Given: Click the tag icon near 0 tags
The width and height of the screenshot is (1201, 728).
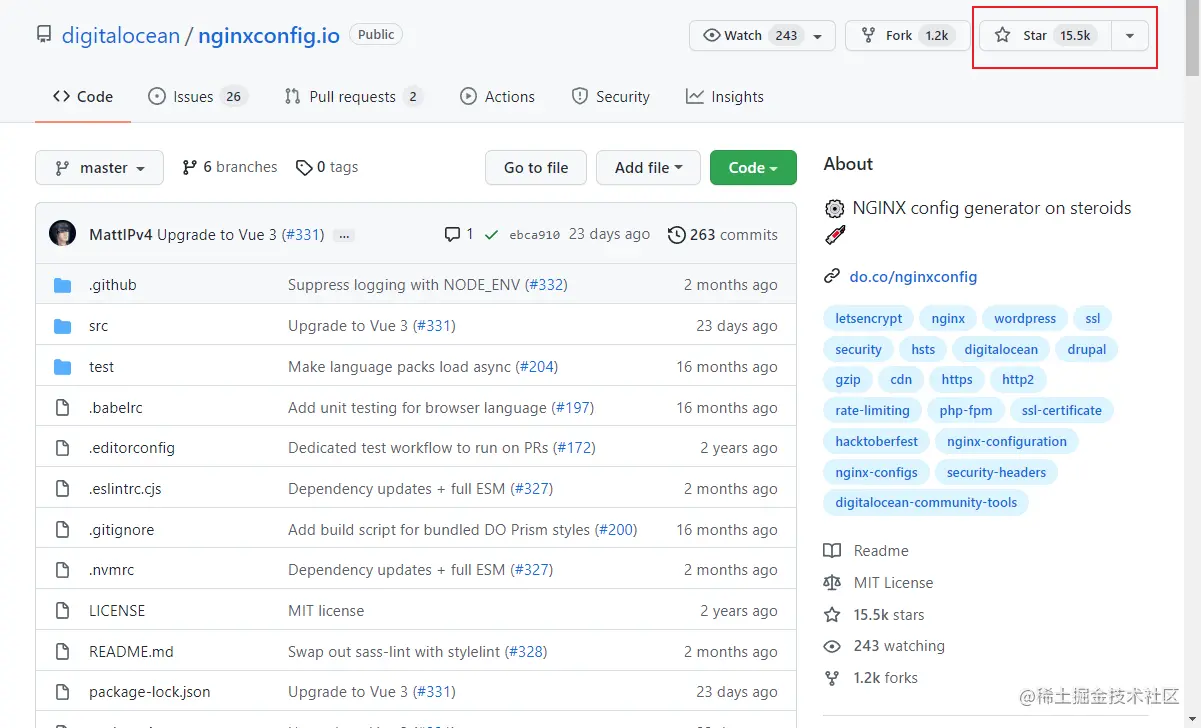Looking at the screenshot, I should coord(304,168).
